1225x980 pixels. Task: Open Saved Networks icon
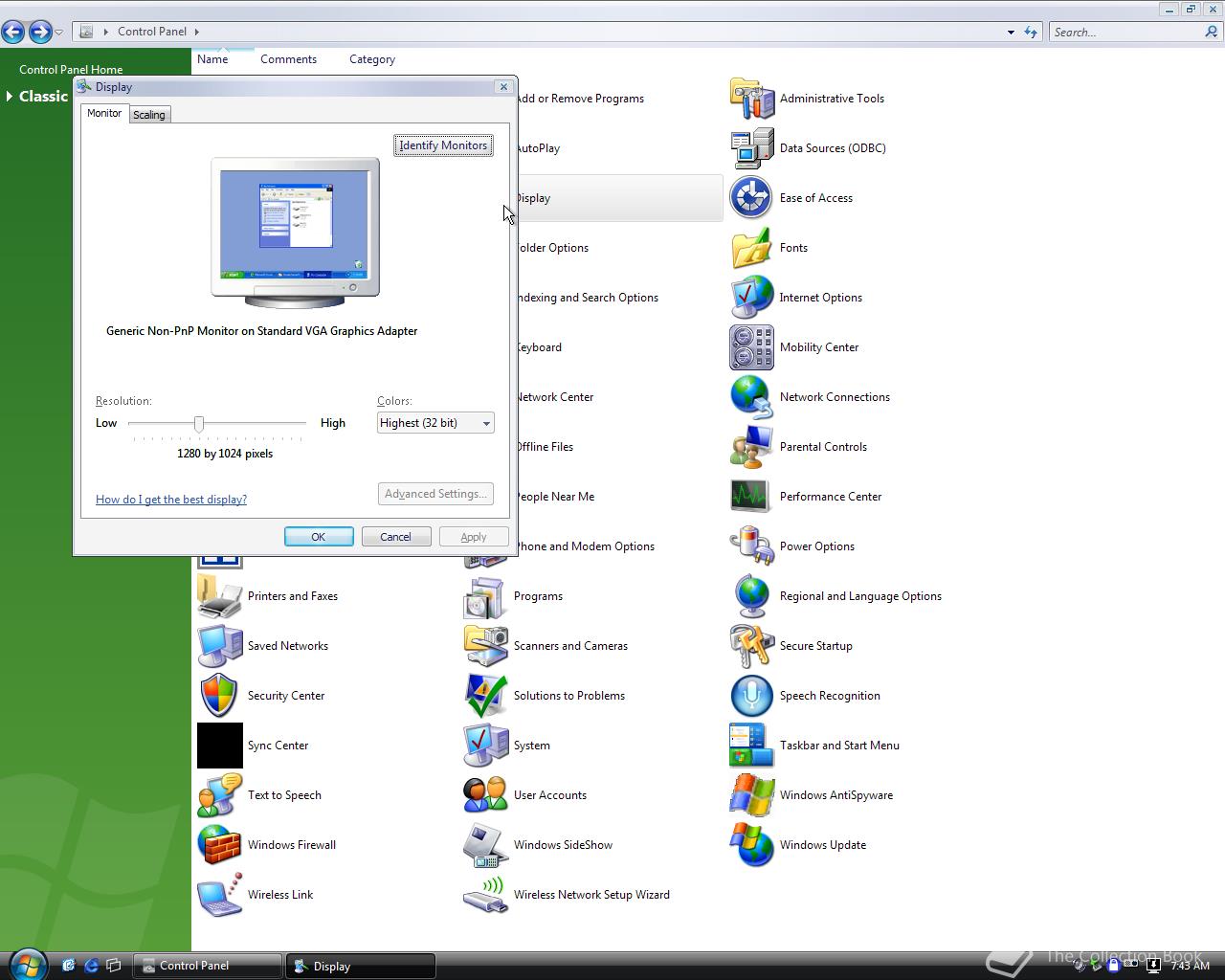click(219, 646)
